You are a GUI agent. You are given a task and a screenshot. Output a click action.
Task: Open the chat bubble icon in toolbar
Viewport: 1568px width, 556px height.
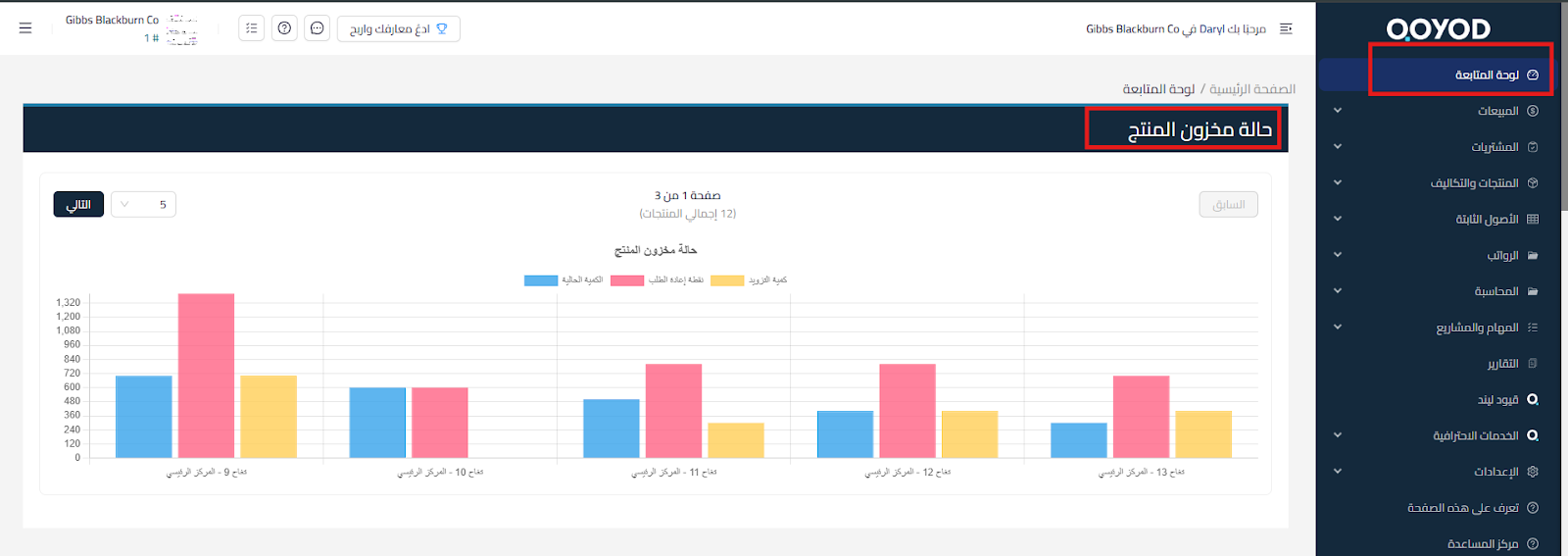pyautogui.click(x=317, y=28)
